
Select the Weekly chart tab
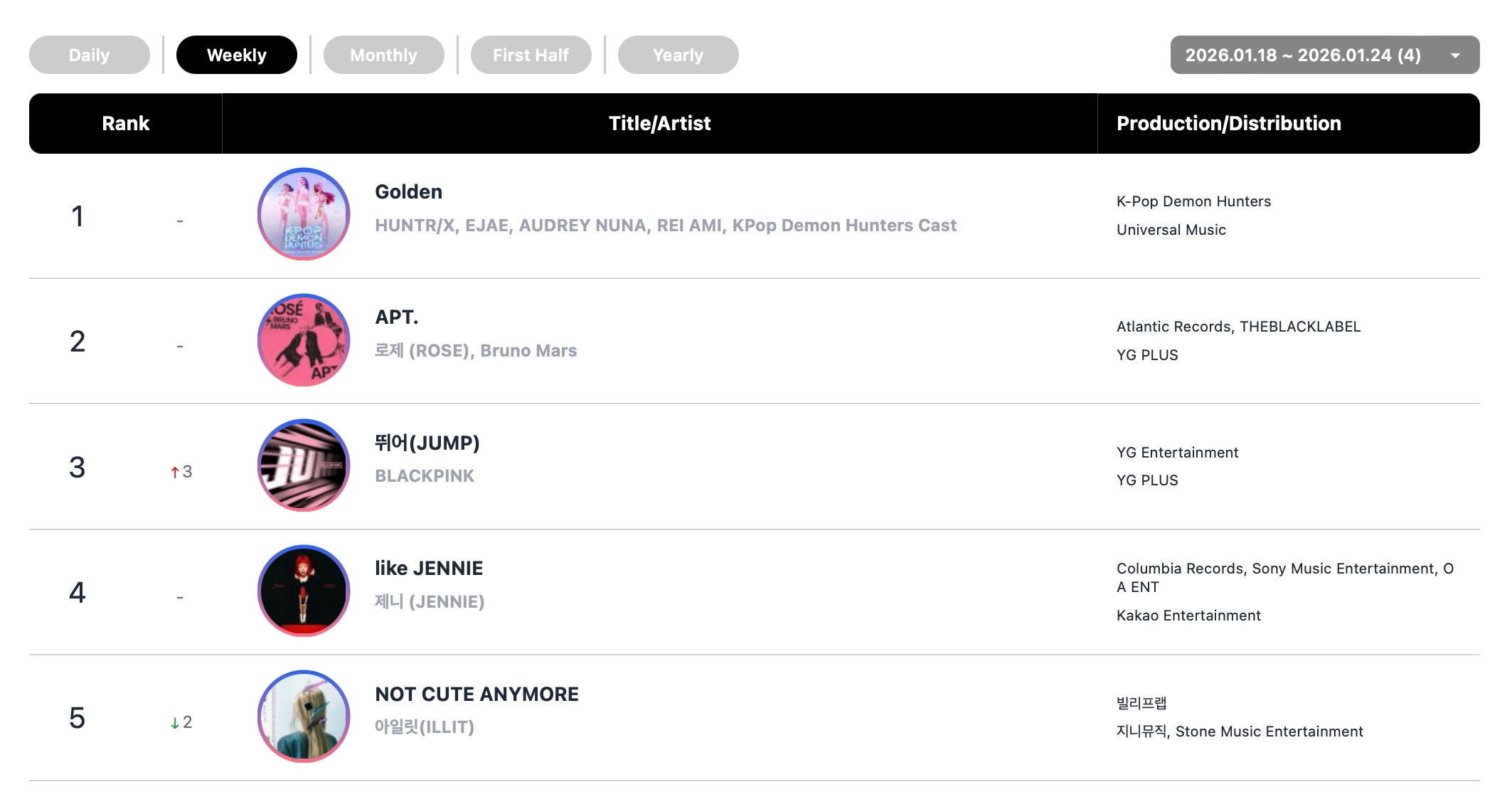coord(237,55)
